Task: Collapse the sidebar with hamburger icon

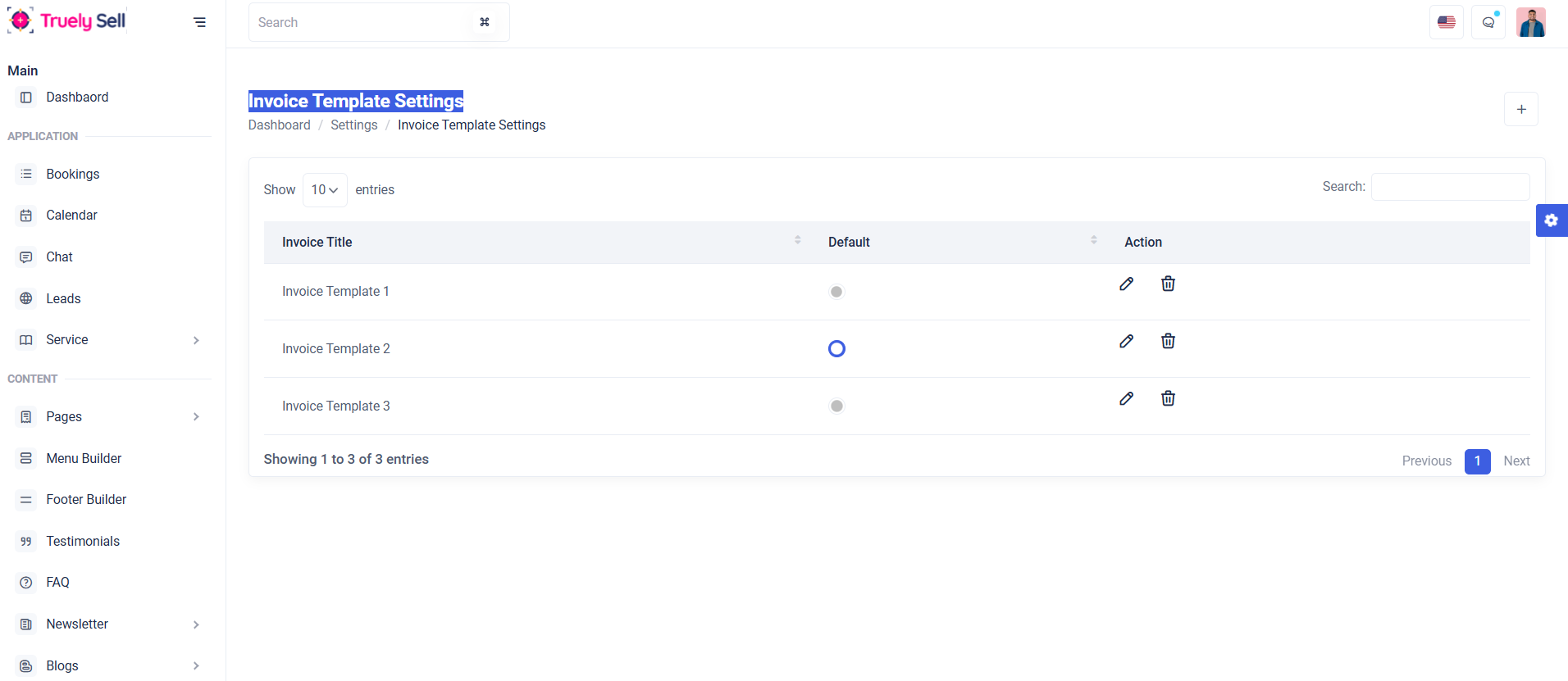Action: pos(199,22)
